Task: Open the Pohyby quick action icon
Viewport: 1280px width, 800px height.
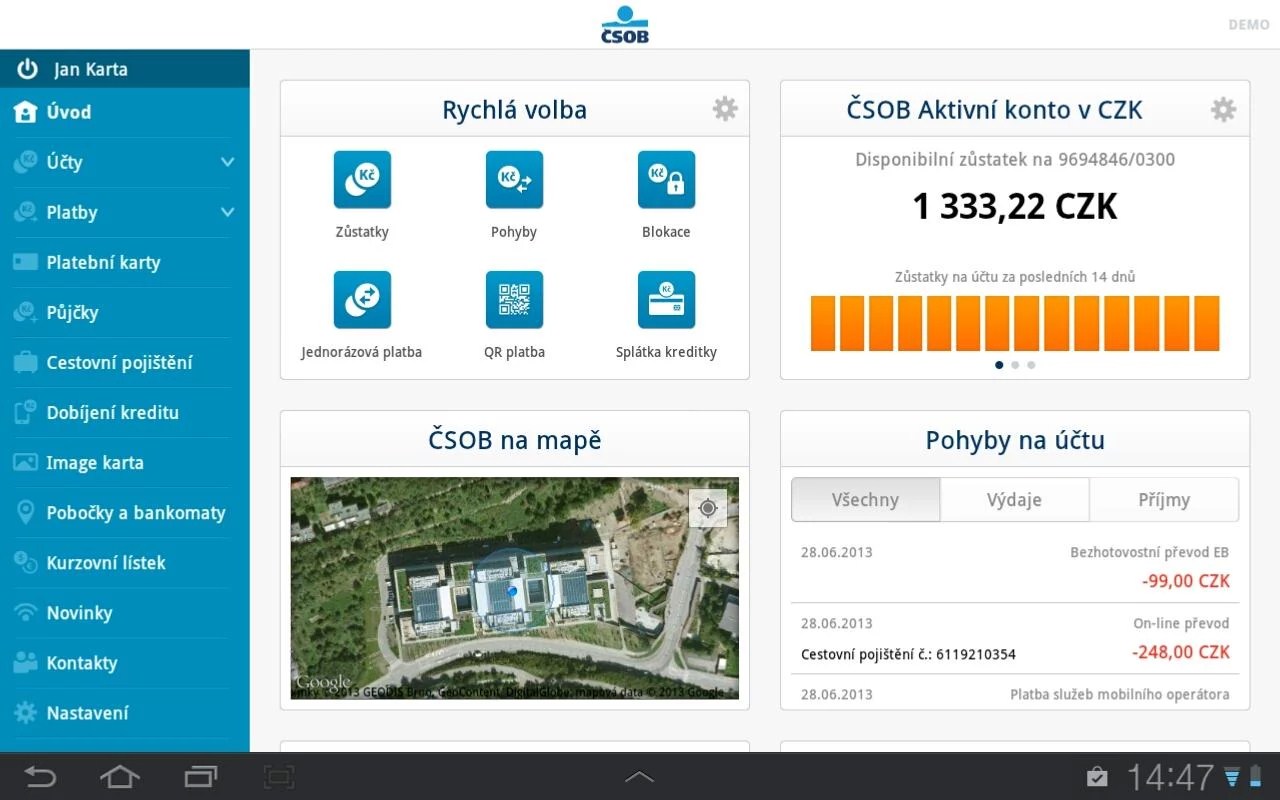Action: [514, 180]
